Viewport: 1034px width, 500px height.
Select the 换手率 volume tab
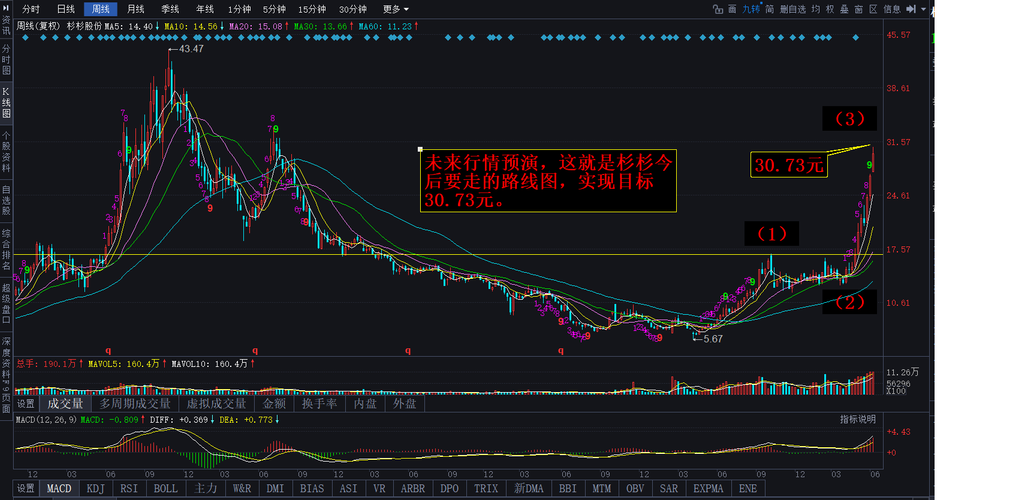(320, 404)
